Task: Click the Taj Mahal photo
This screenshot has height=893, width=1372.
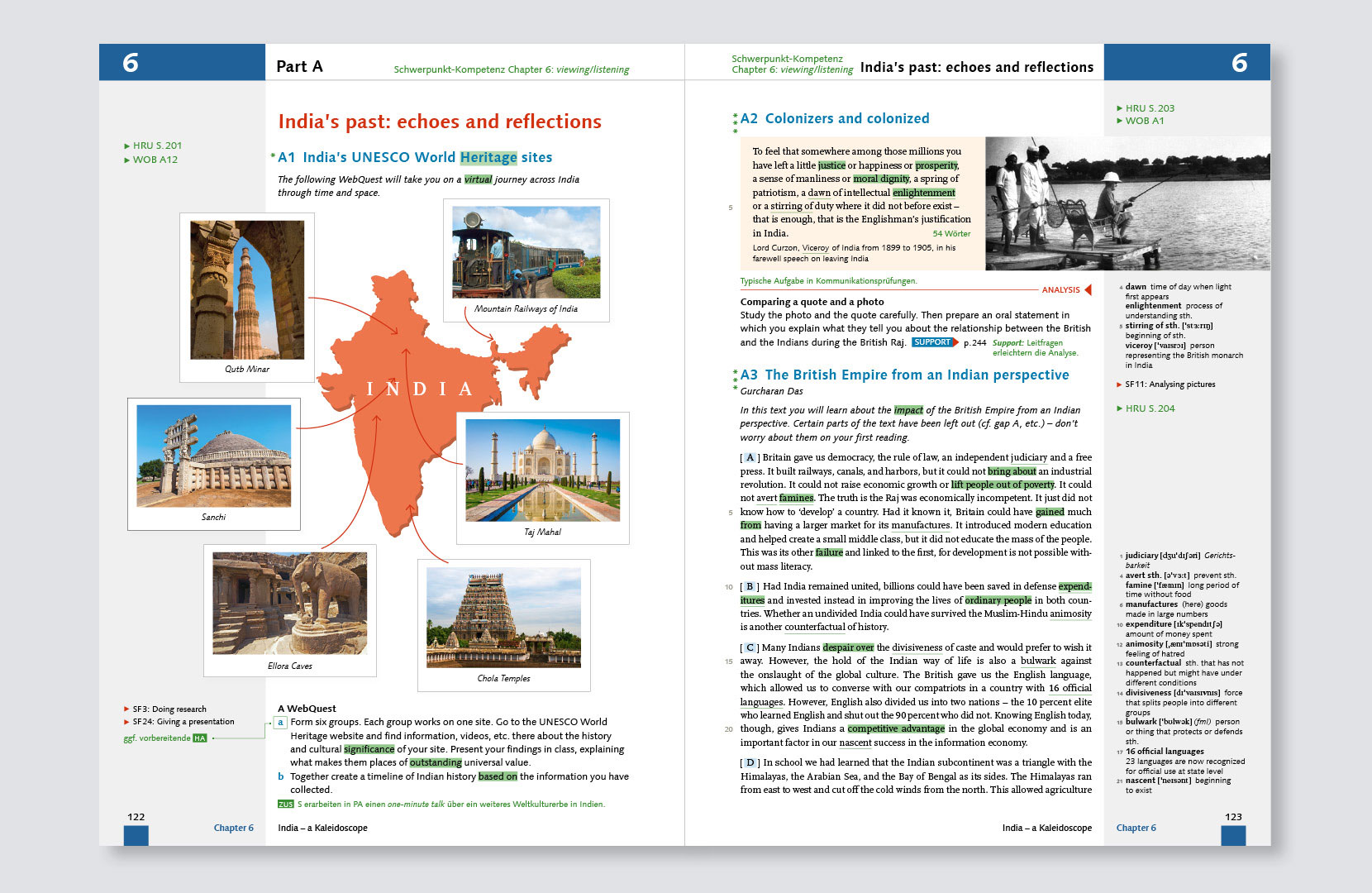Action: click(542, 470)
